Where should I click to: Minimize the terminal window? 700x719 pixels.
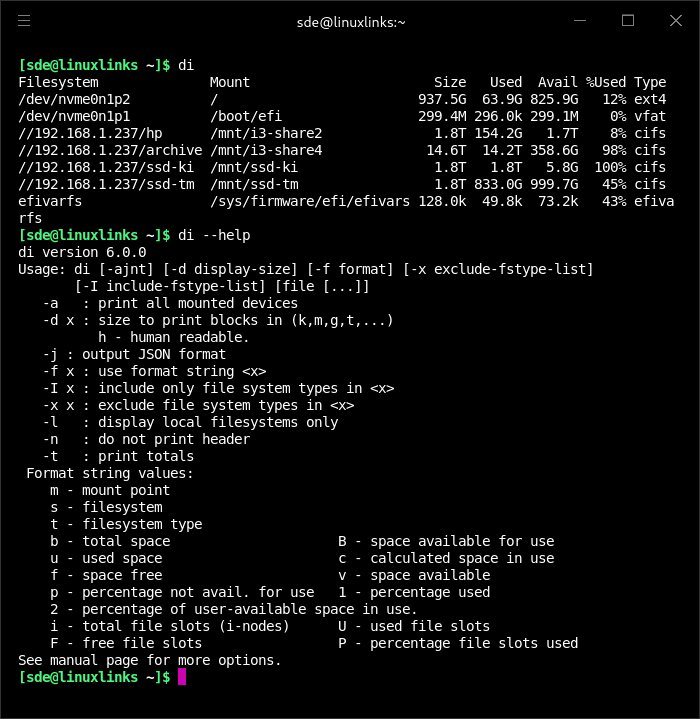581,20
